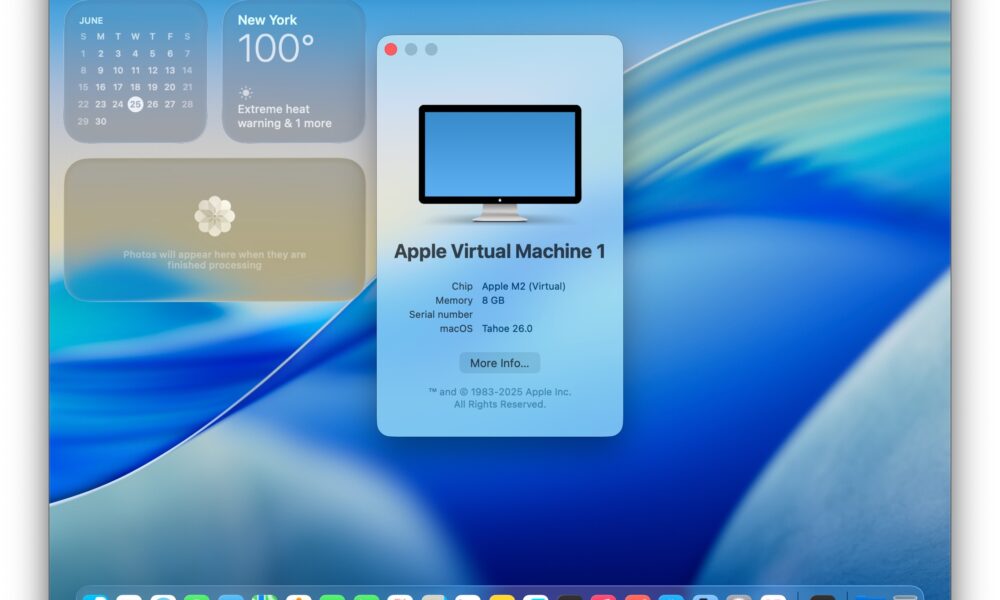Click June 18 in the calendar widget
Image resolution: width=1000 pixels, height=600 pixels.
[x=135, y=87]
